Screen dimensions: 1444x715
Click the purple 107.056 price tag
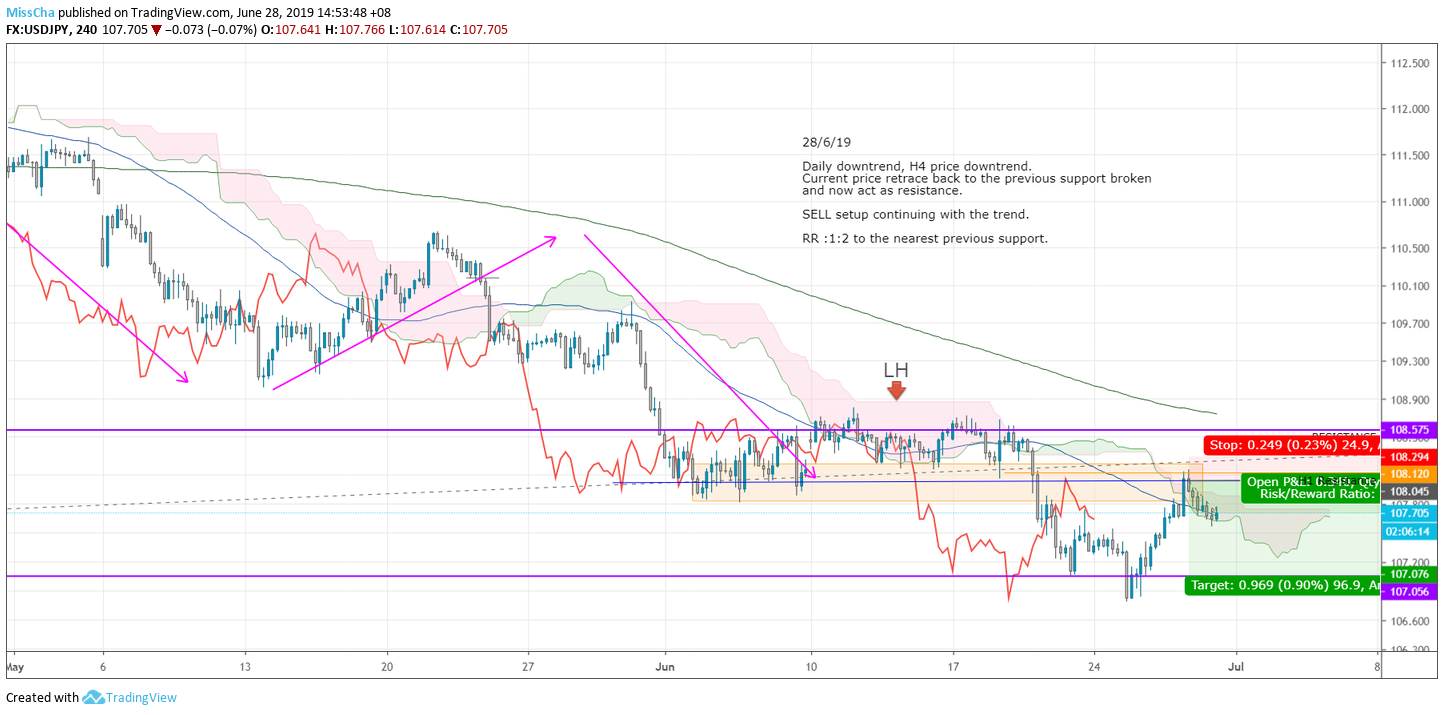tap(1410, 591)
